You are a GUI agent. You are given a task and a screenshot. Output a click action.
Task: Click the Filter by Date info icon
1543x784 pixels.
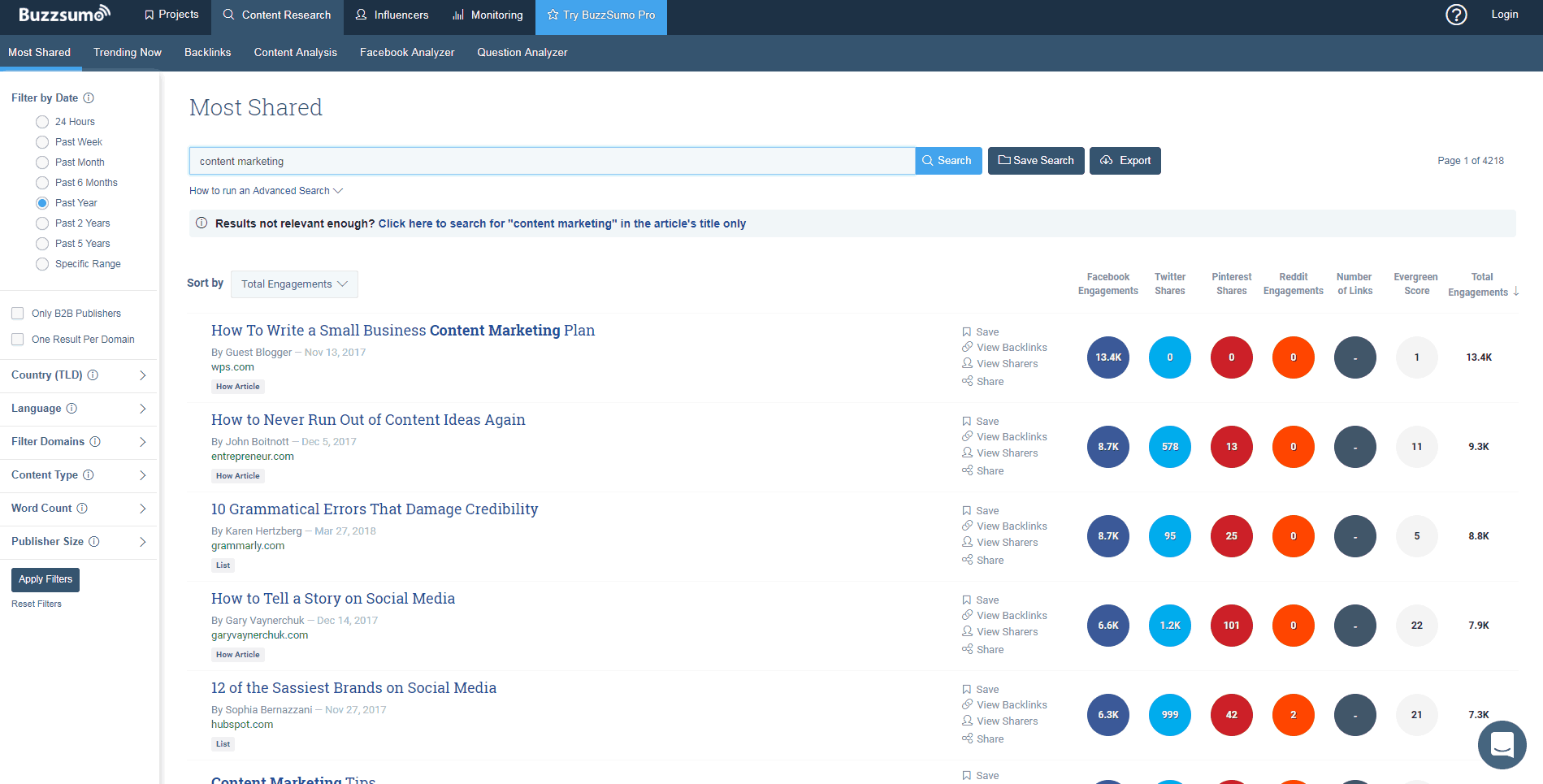[x=89, y=97]
